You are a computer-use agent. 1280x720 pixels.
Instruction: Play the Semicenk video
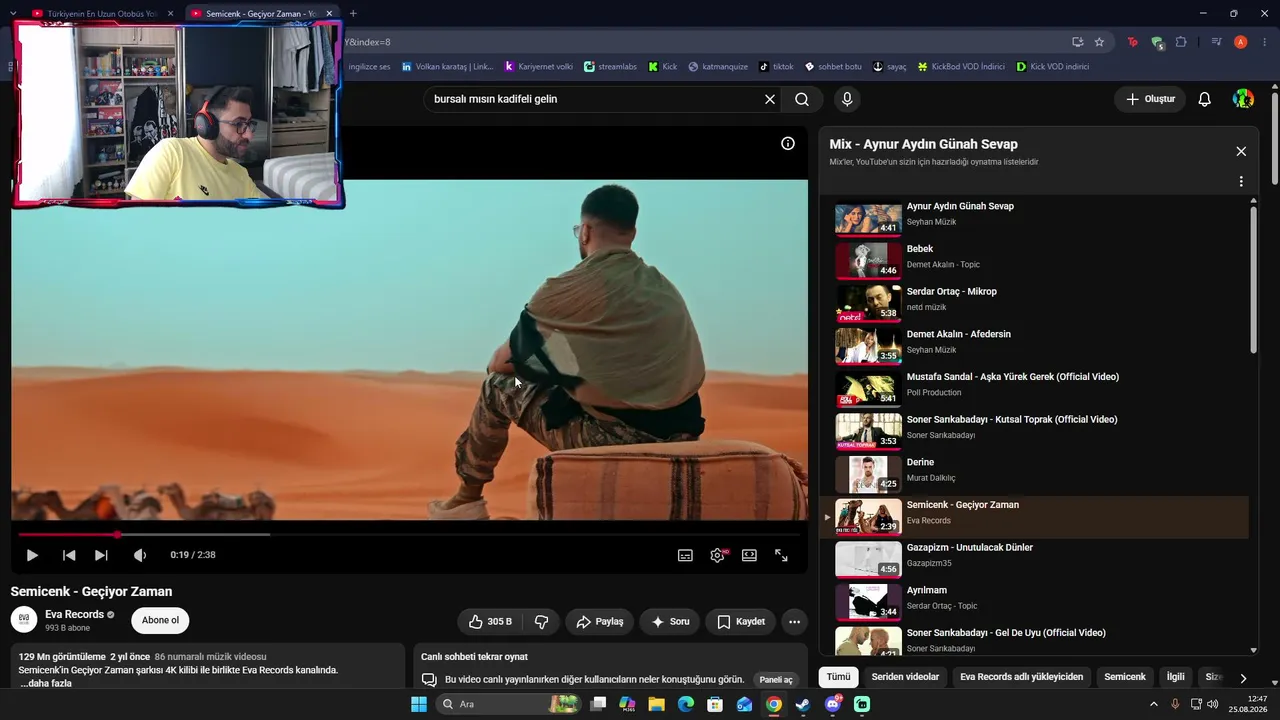coord(32,555)
